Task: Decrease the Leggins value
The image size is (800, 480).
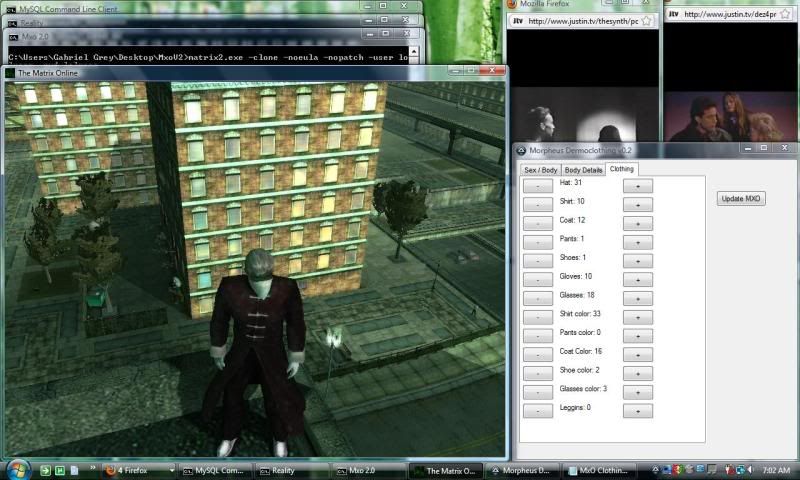Action: pos(538,411)
